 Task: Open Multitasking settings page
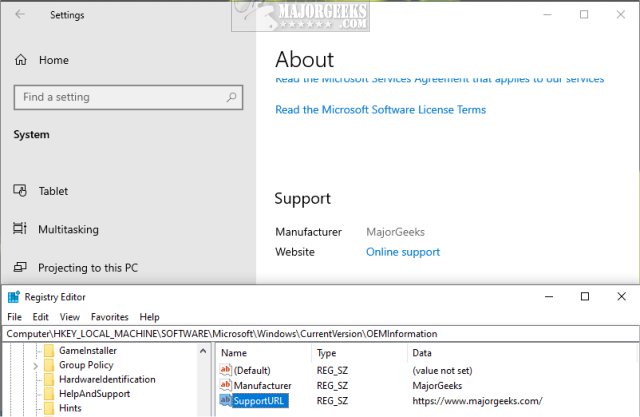pos(69,229)
